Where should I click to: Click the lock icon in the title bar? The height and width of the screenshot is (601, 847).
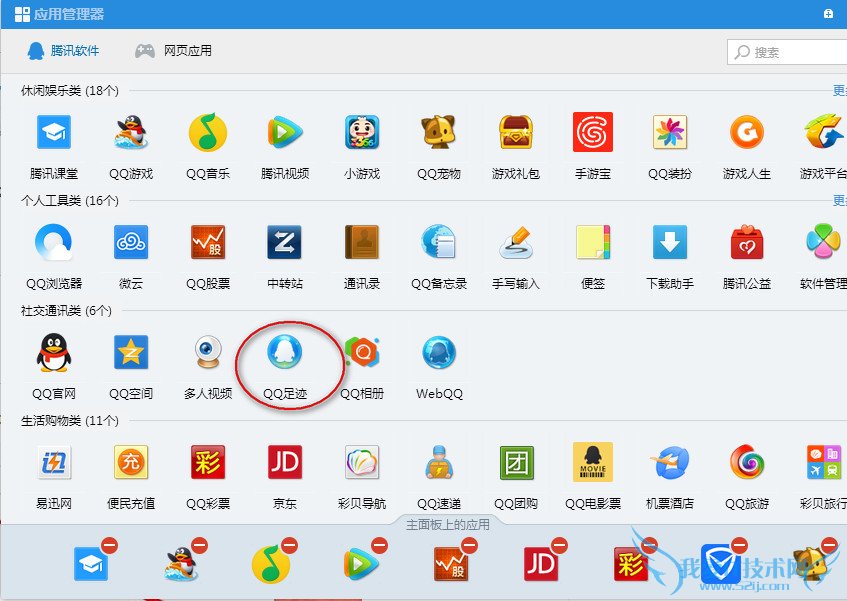828,14
